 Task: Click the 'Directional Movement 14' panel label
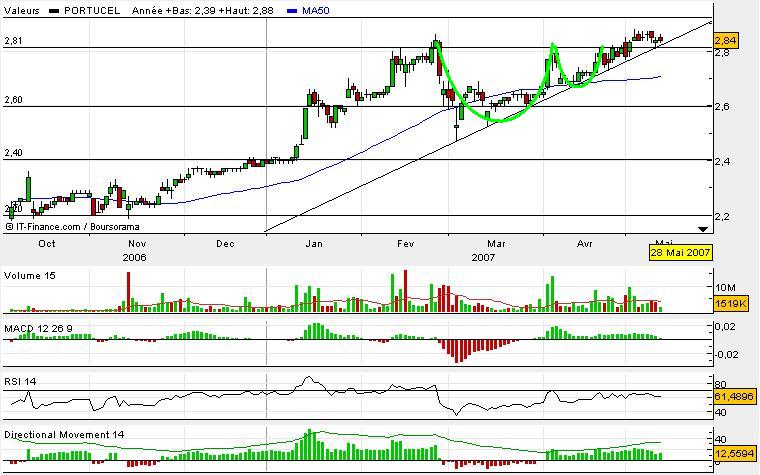(x=64, y=434)
